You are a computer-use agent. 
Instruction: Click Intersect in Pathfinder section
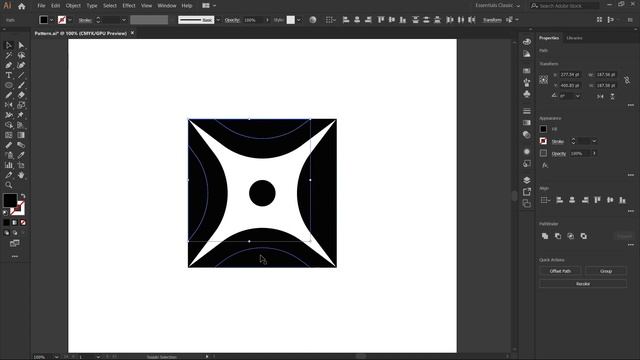[x=571, y=236]
